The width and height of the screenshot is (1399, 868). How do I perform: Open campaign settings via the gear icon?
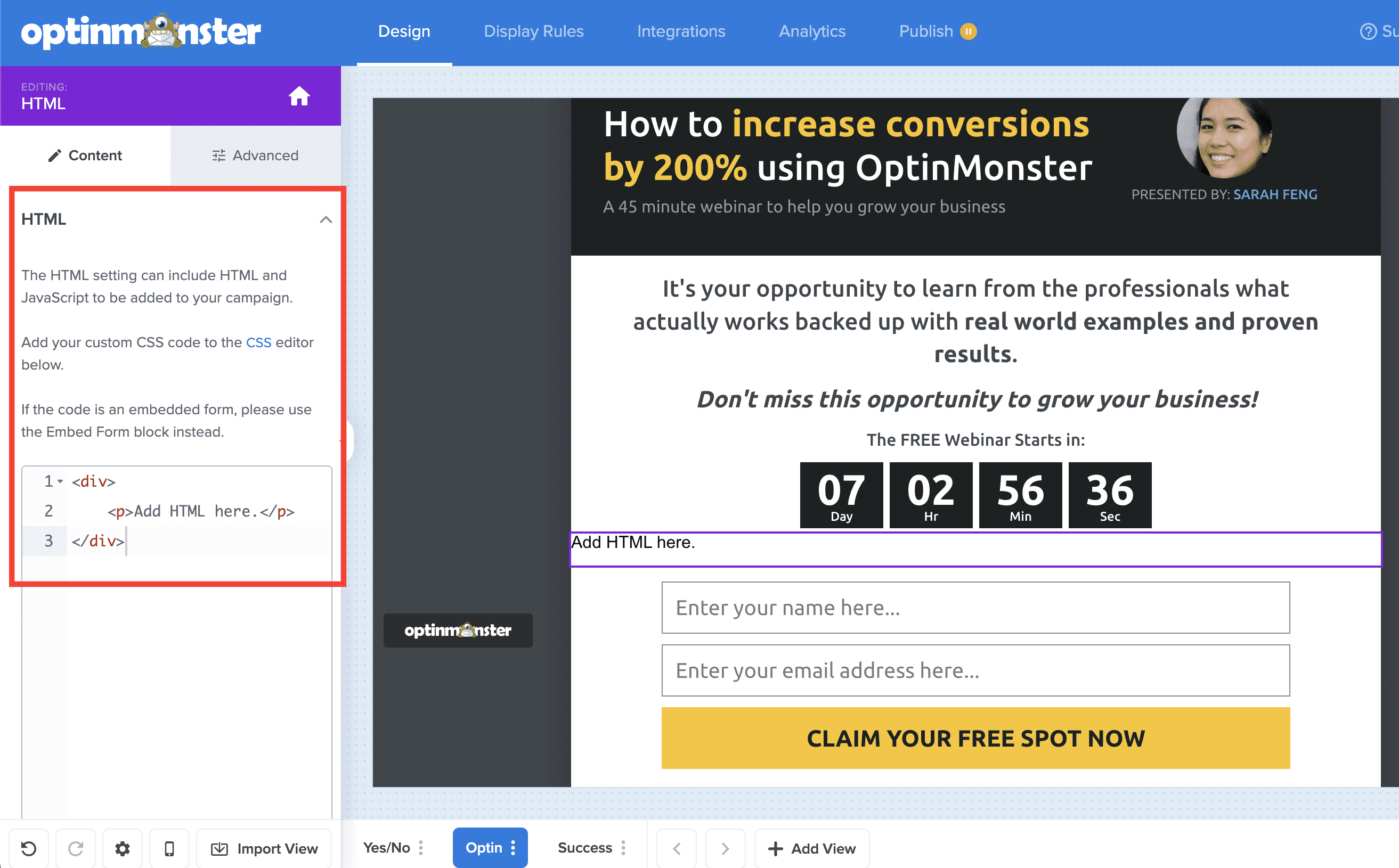pos(122,848)
